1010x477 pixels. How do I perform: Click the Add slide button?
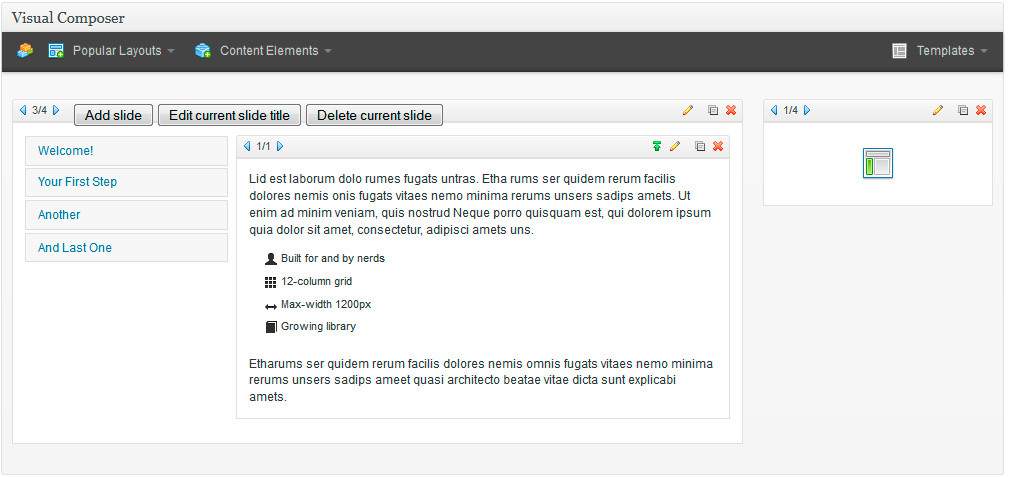[113, 115]
